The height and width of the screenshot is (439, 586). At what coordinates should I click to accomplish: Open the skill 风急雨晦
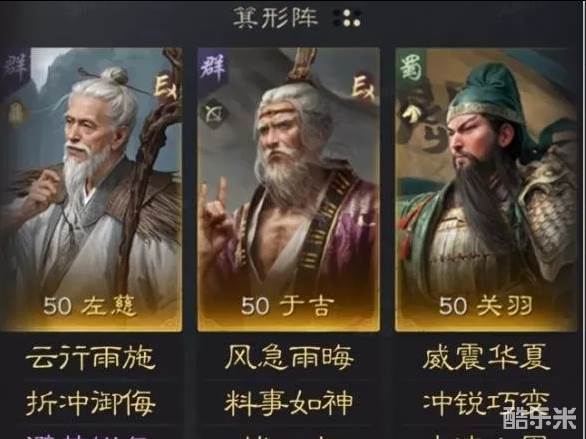pos(289,358)
